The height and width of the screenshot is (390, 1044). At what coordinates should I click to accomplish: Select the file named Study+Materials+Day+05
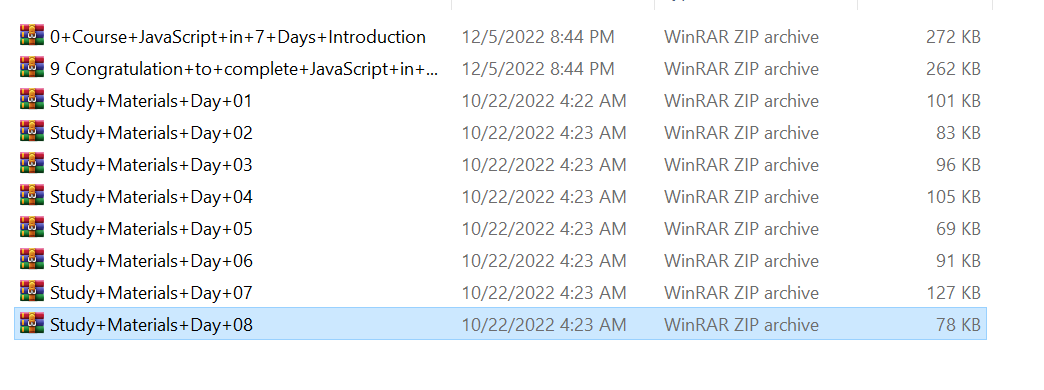(151, 229)
